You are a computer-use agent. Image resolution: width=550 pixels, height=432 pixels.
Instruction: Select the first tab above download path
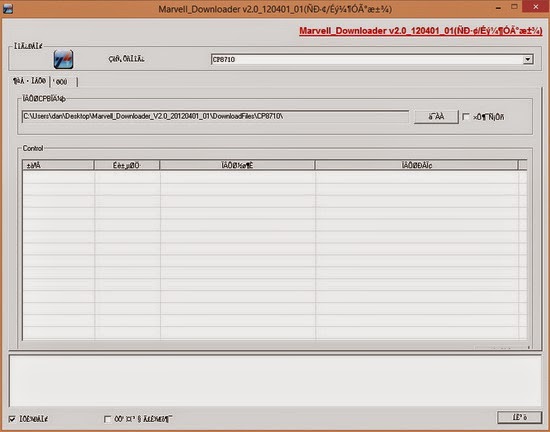(29, 81)
